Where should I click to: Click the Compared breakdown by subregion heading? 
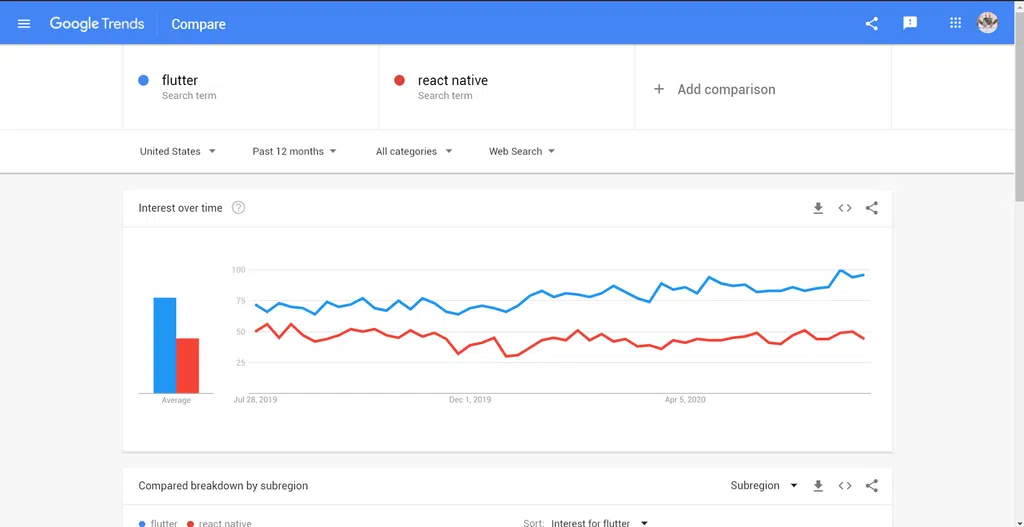point(223,486)
